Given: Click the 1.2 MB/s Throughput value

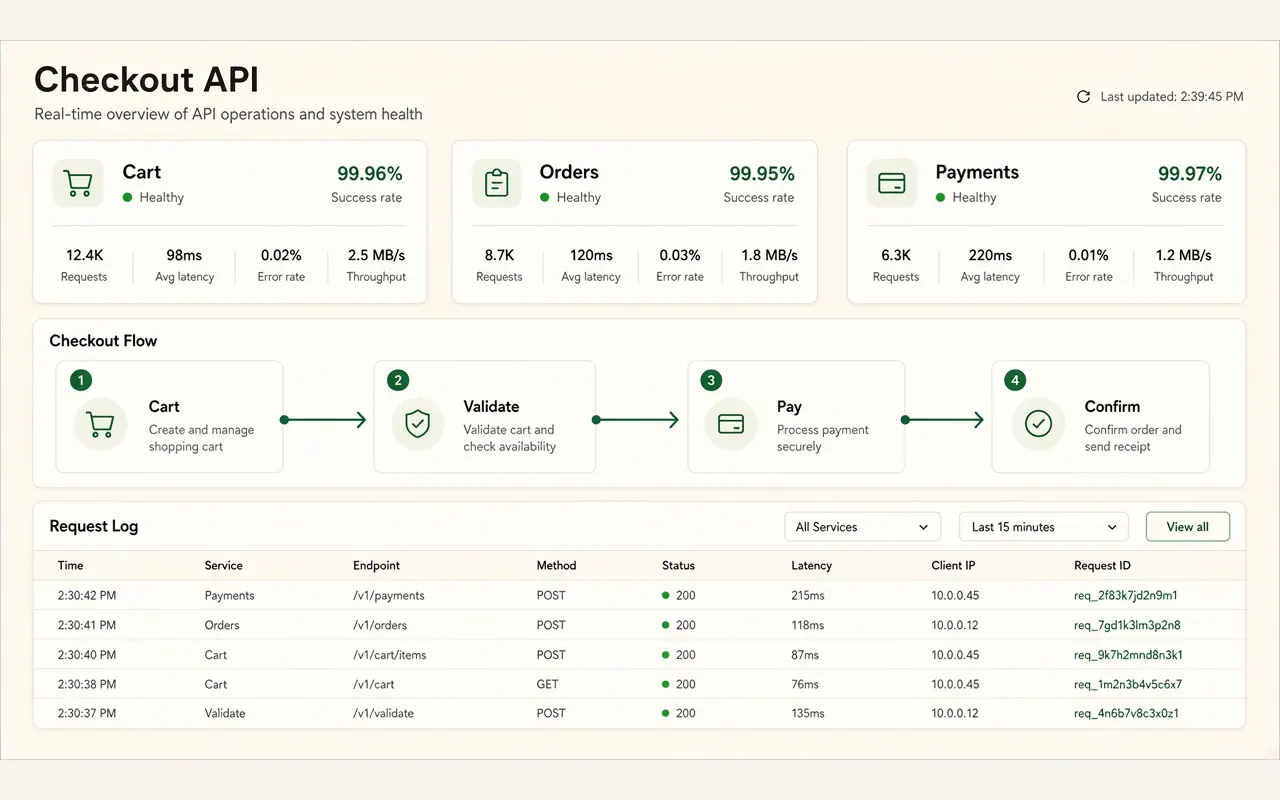Looking at the screenshot, I should pyautogui.click(x=1184, y=255).
